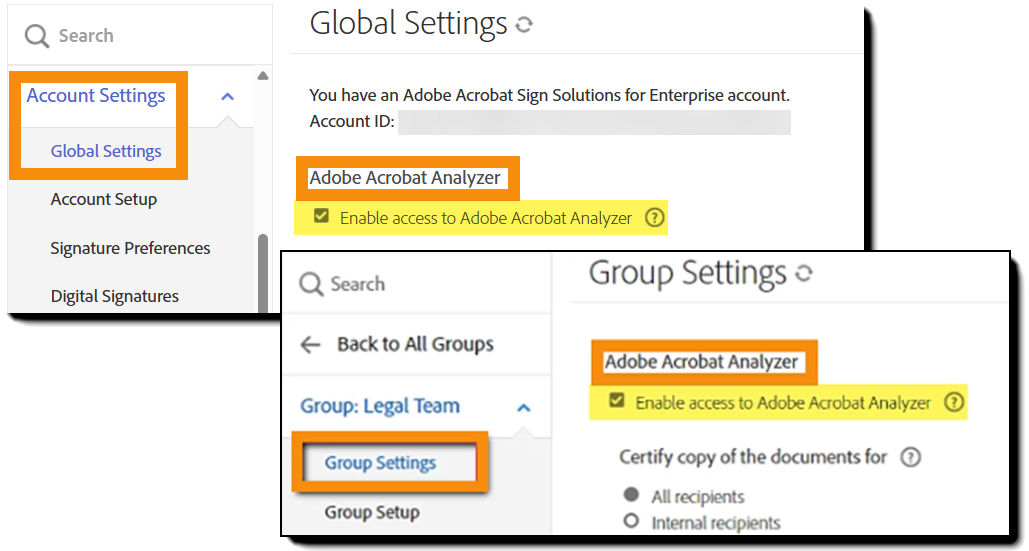Select Internal recipients radio option
Image resolution: width=1029 pixels, height=551 pixels.
[x=631, y=521]
